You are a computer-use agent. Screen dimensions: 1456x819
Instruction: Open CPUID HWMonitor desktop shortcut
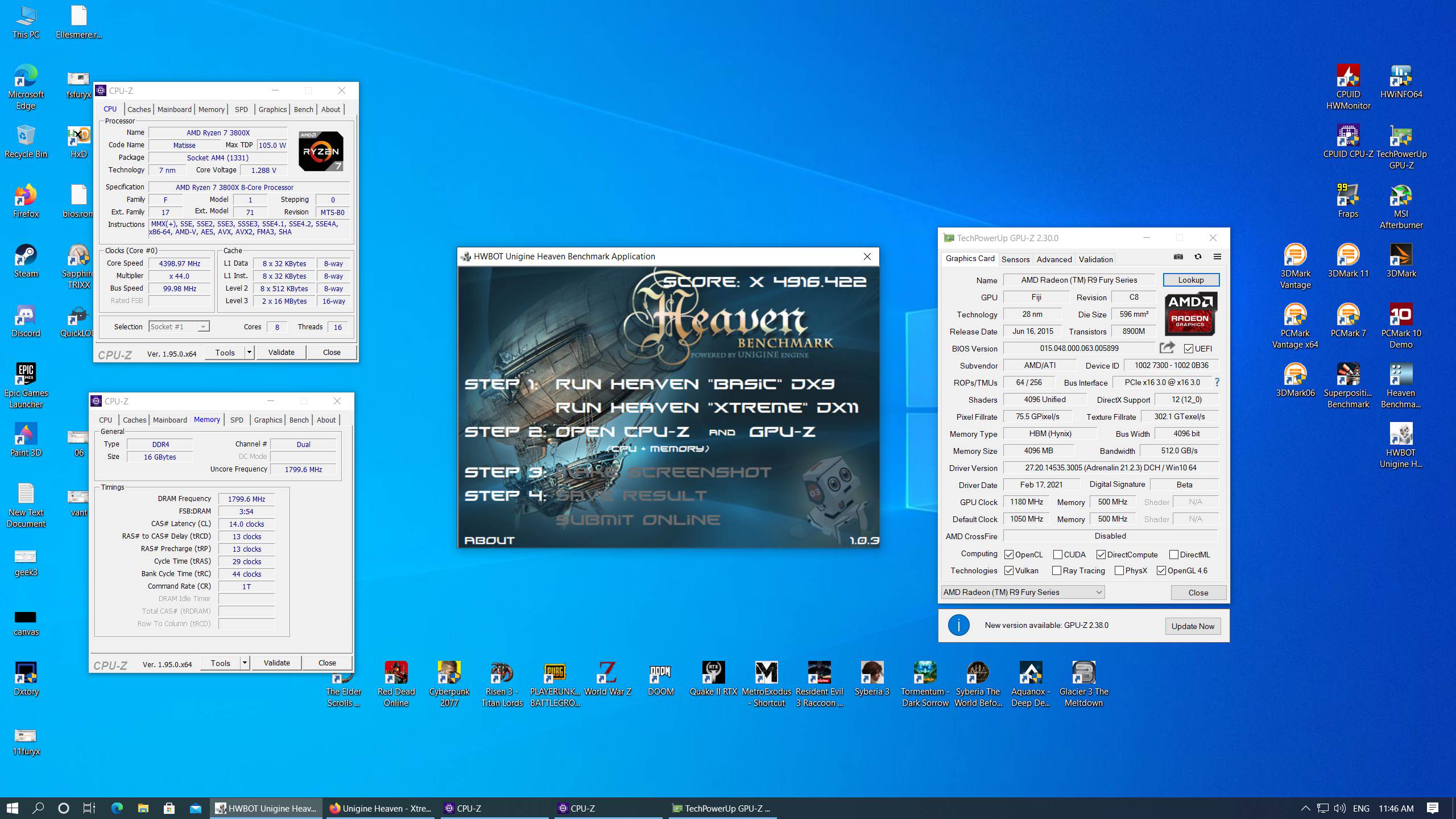pyautogui.click(x=1348, y=88)
